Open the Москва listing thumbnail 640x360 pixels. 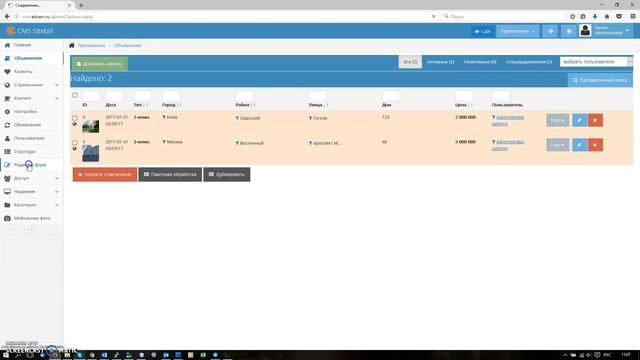[91, 153]
